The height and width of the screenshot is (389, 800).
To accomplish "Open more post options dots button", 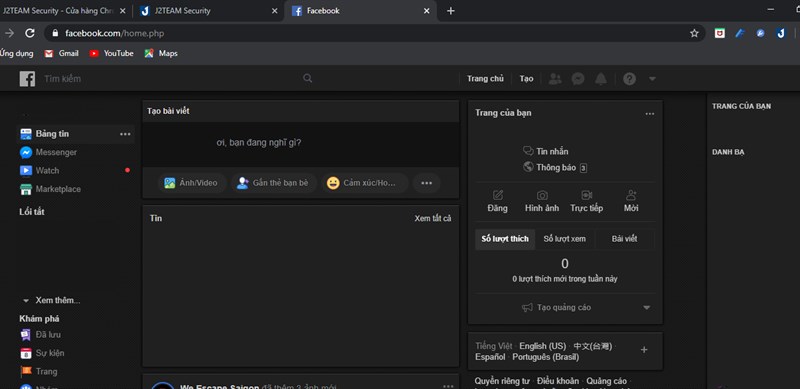I will (x=427, y=183).
